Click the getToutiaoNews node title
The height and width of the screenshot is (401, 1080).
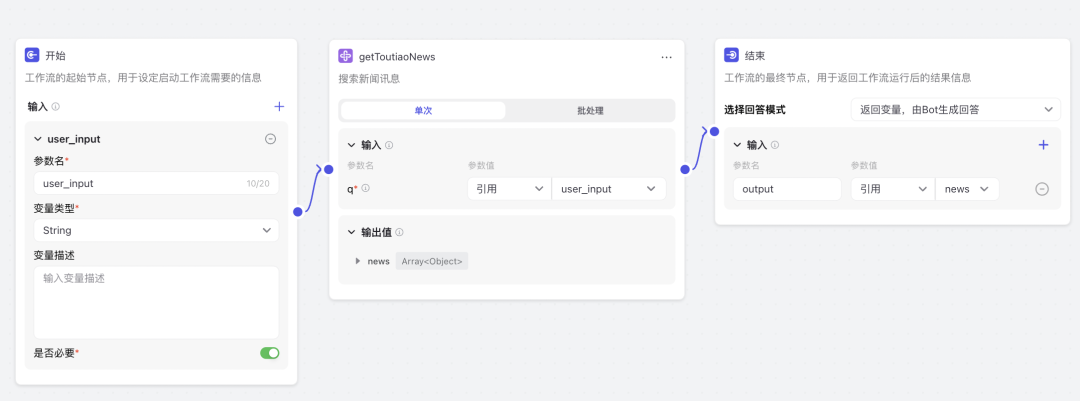(x=397, y=56)
